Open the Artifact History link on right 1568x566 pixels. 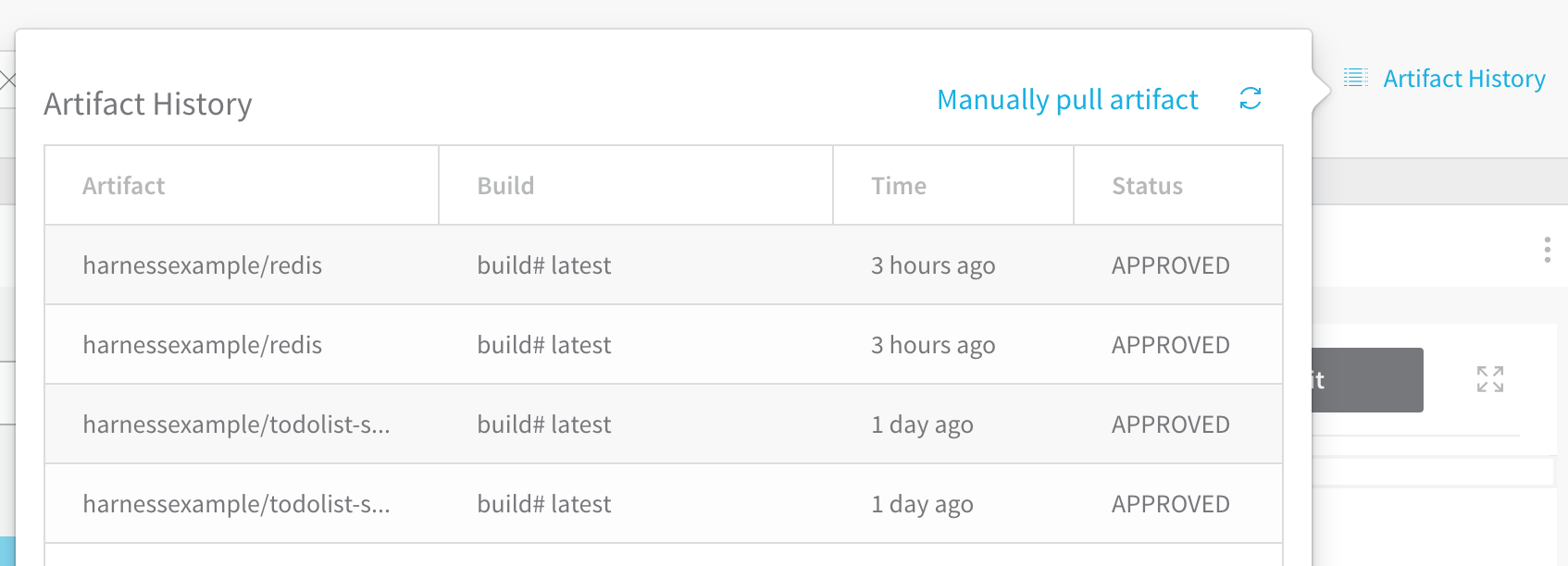click(1464, 79)
